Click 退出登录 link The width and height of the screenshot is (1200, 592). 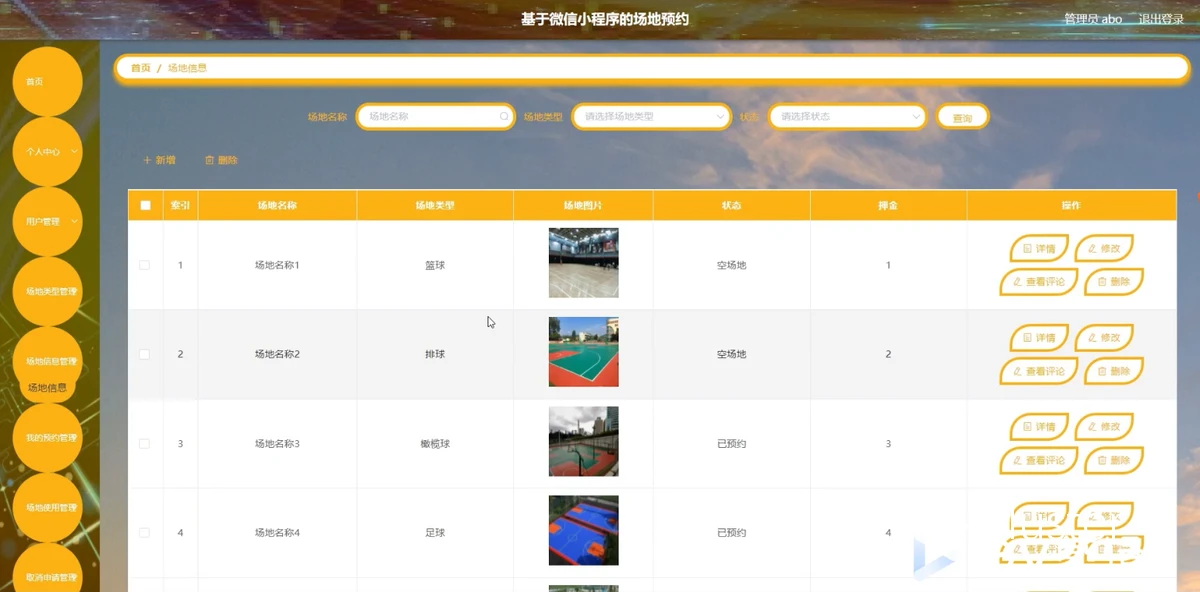(x=1161, y=19)
